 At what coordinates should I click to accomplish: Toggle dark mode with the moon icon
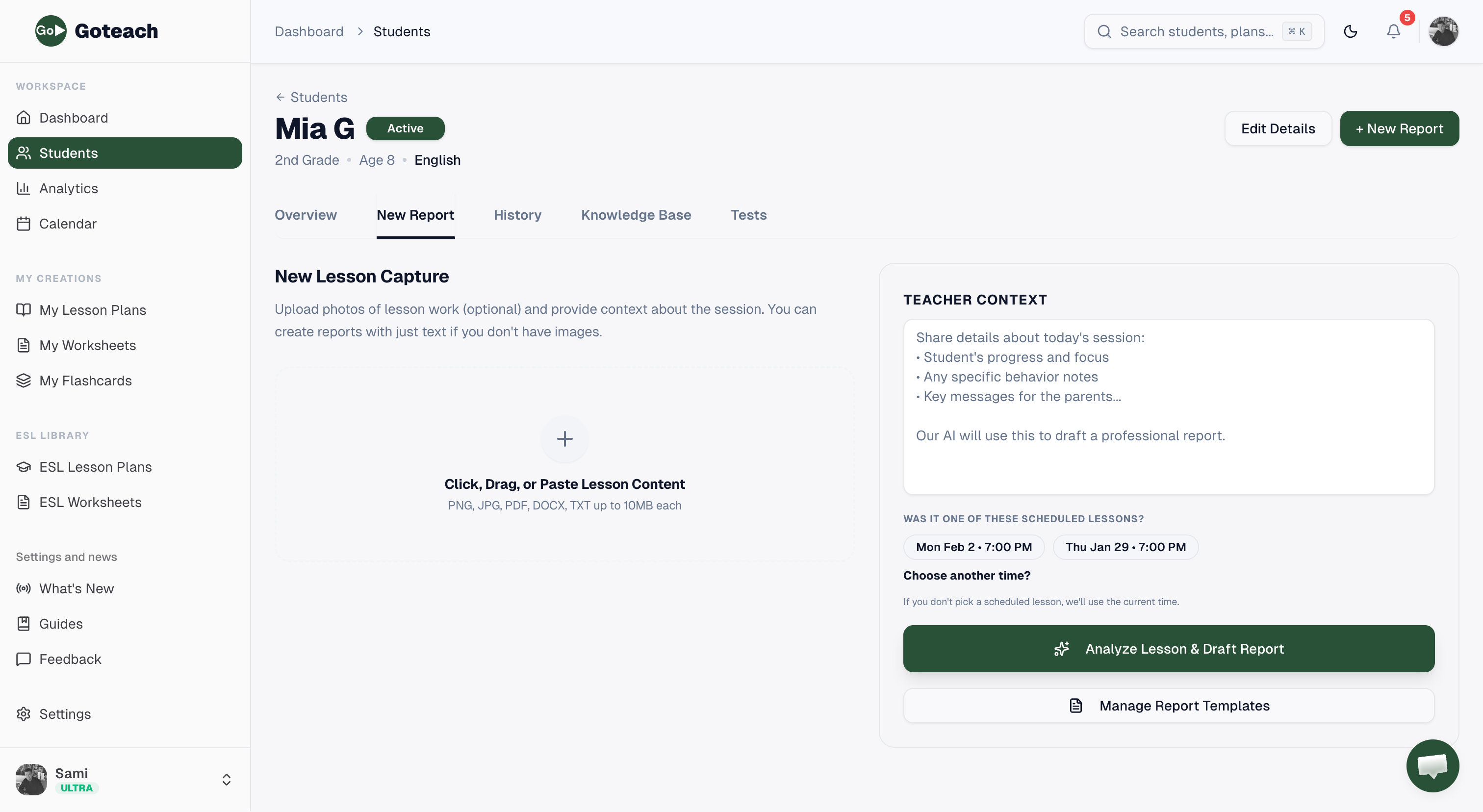tap(1351, 31)
